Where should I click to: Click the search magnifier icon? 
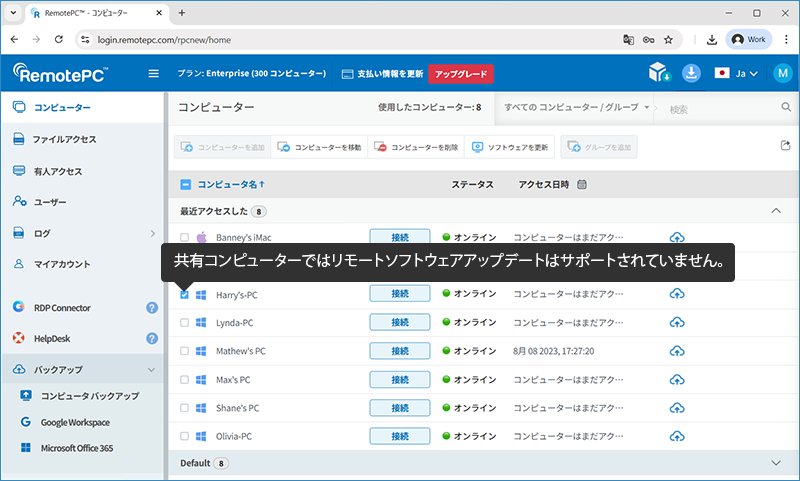[786, 107]
